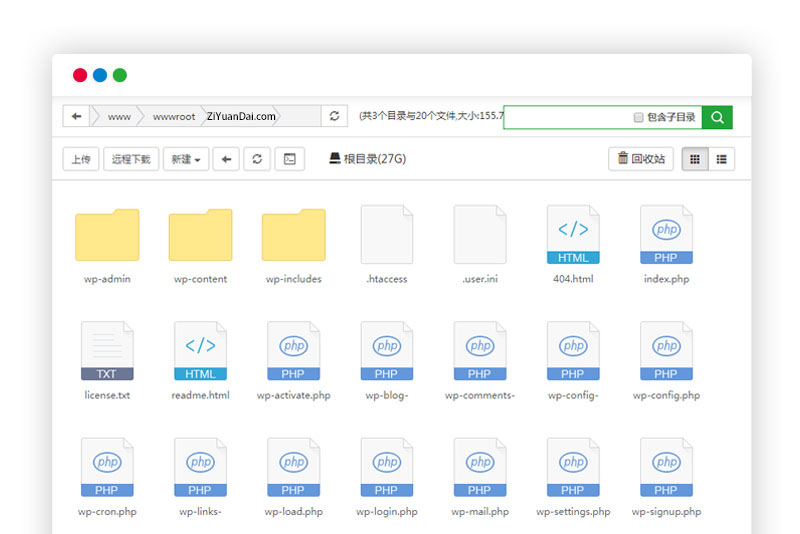Select the wp-mail.php file icon

point(480,467)
